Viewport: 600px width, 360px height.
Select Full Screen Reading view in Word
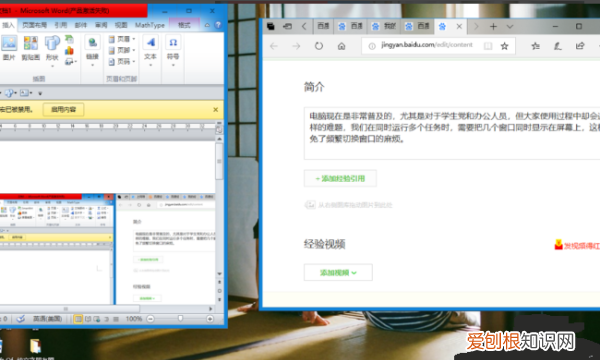(x=88, y=319)
